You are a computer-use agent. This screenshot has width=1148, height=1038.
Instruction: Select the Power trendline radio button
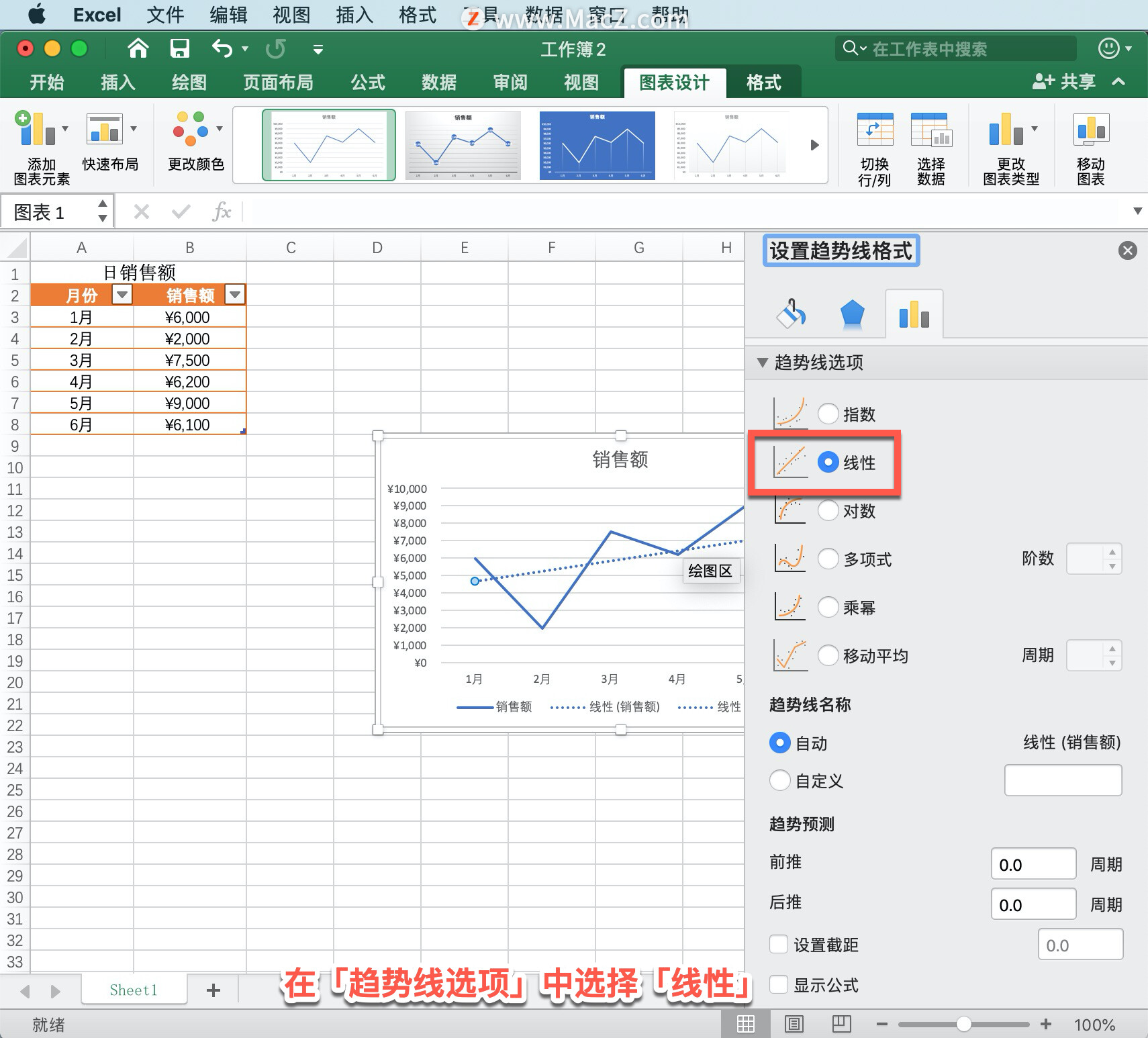pyautogui.click(x=828, y=607)
